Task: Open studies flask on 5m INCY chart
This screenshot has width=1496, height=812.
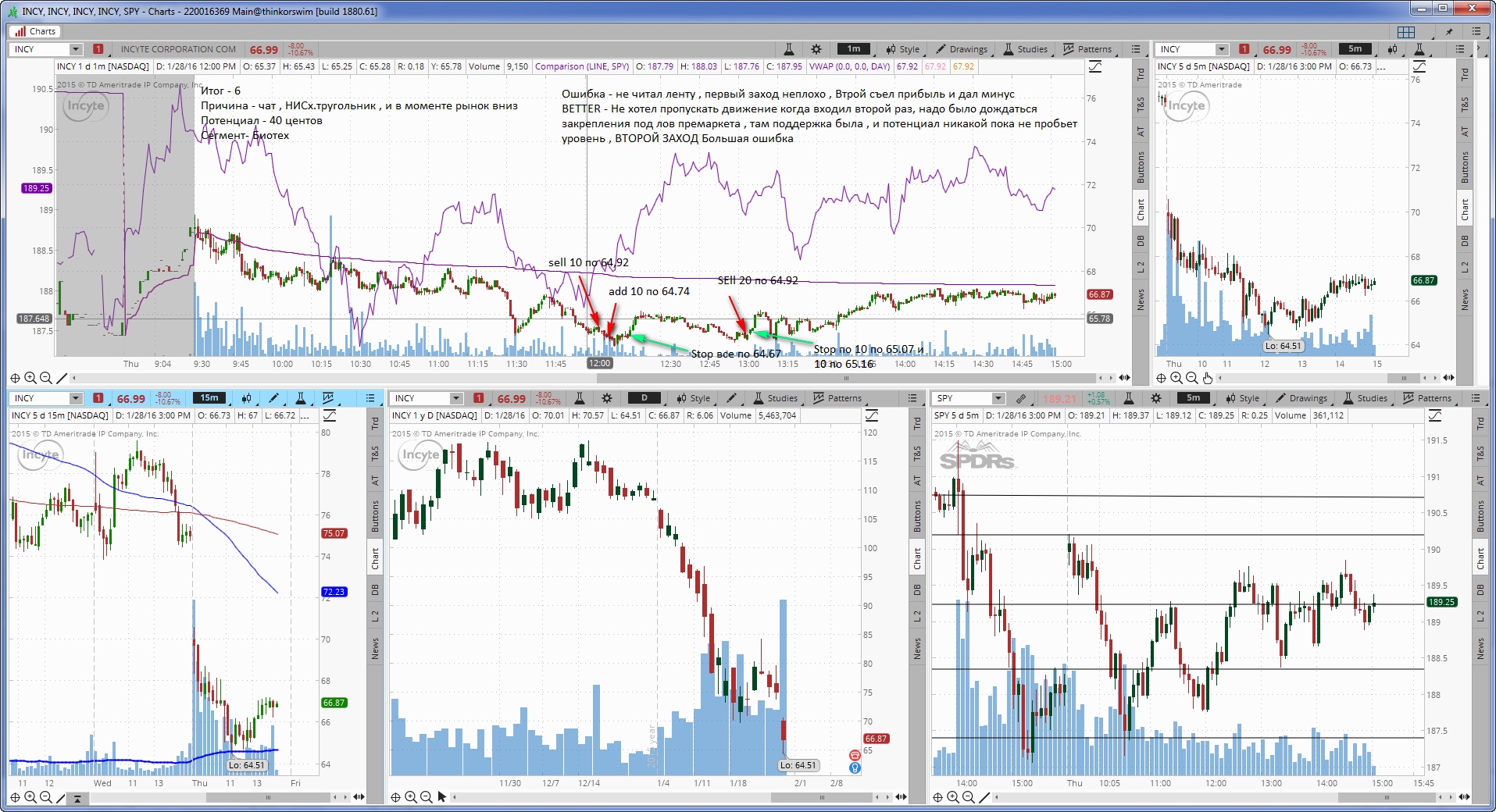Action: [1419, 49]
